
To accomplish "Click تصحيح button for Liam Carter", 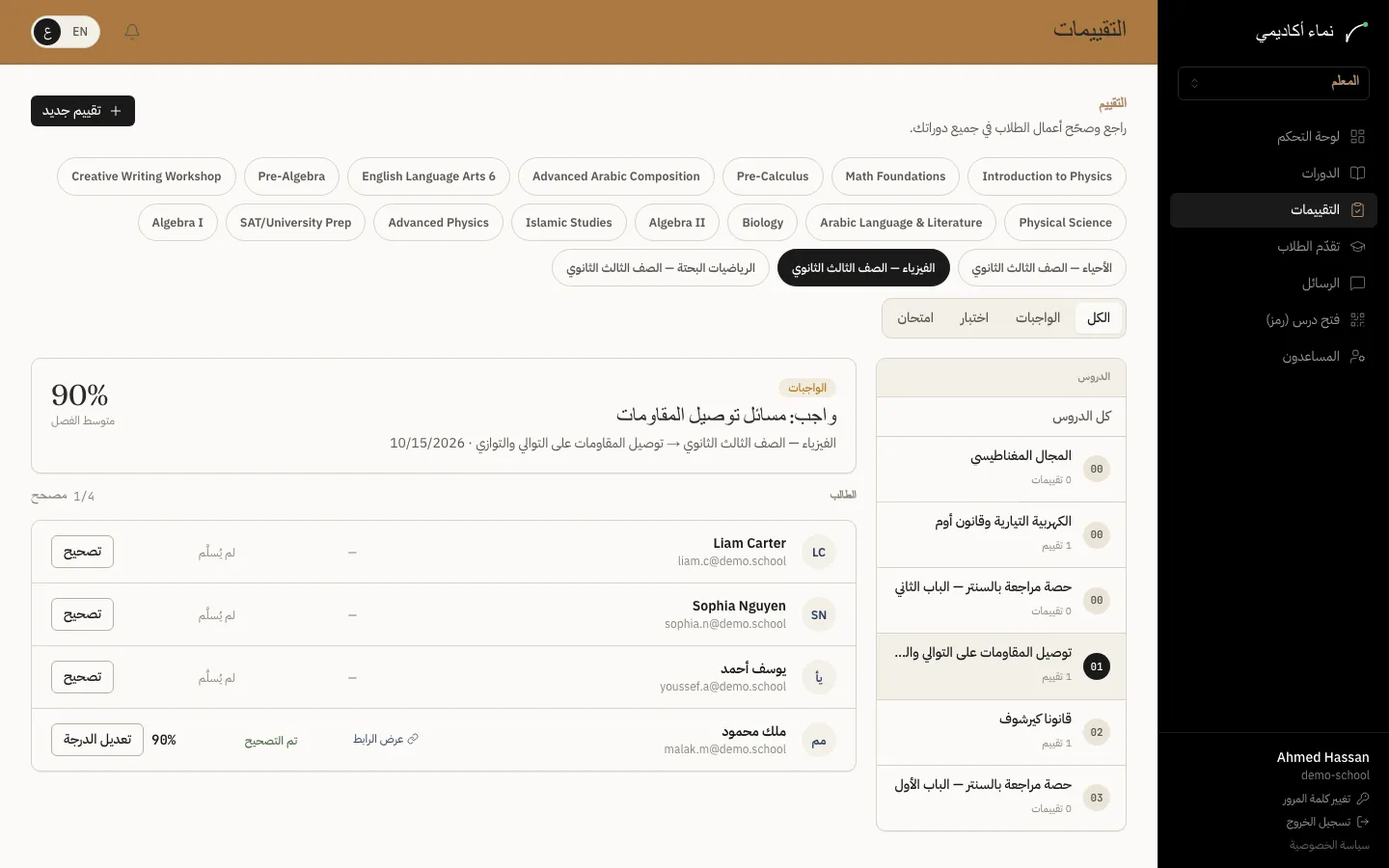I will coord(82,552).
